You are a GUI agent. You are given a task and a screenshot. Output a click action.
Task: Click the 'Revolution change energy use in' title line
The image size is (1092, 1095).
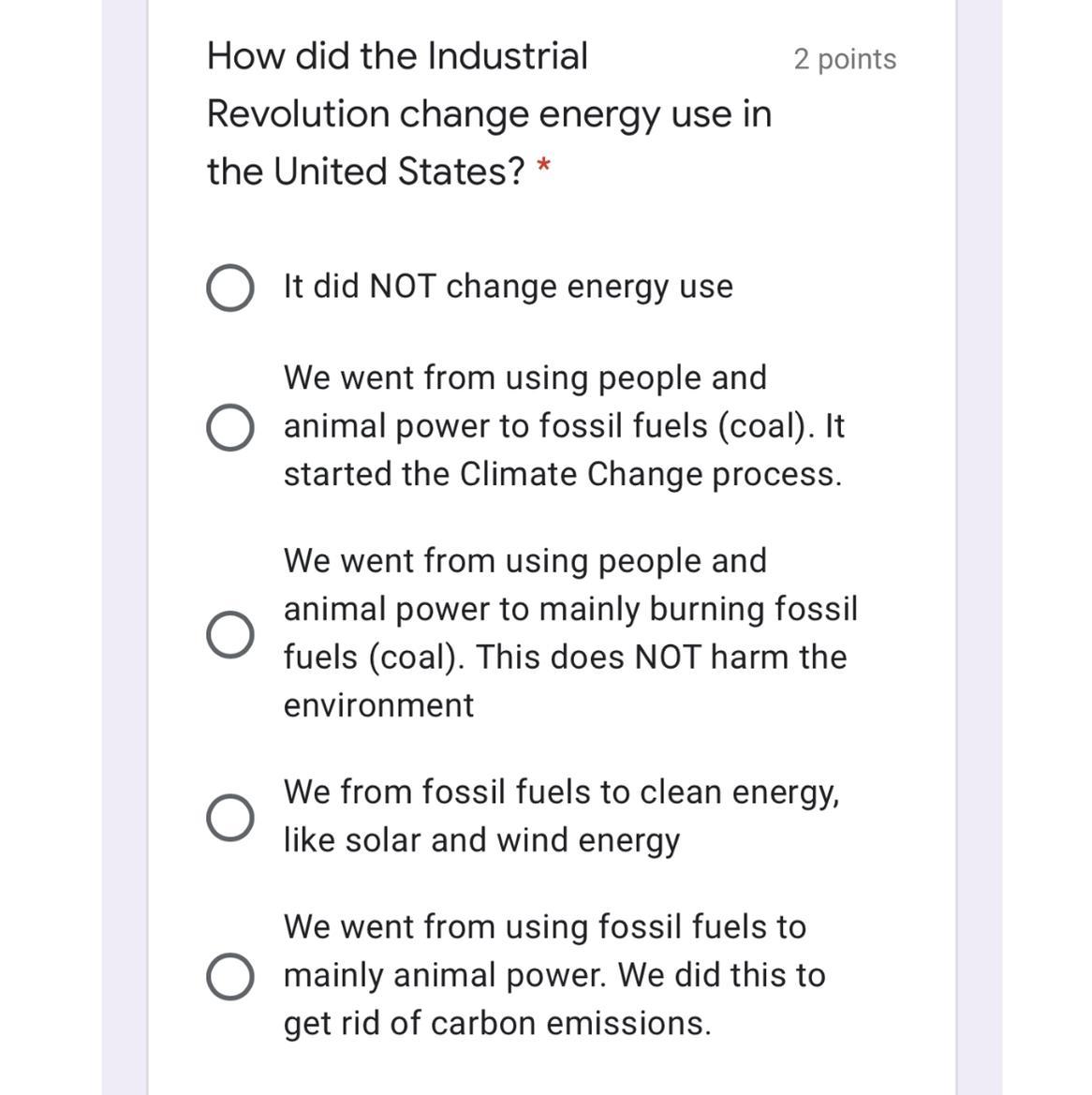(489, 114)
